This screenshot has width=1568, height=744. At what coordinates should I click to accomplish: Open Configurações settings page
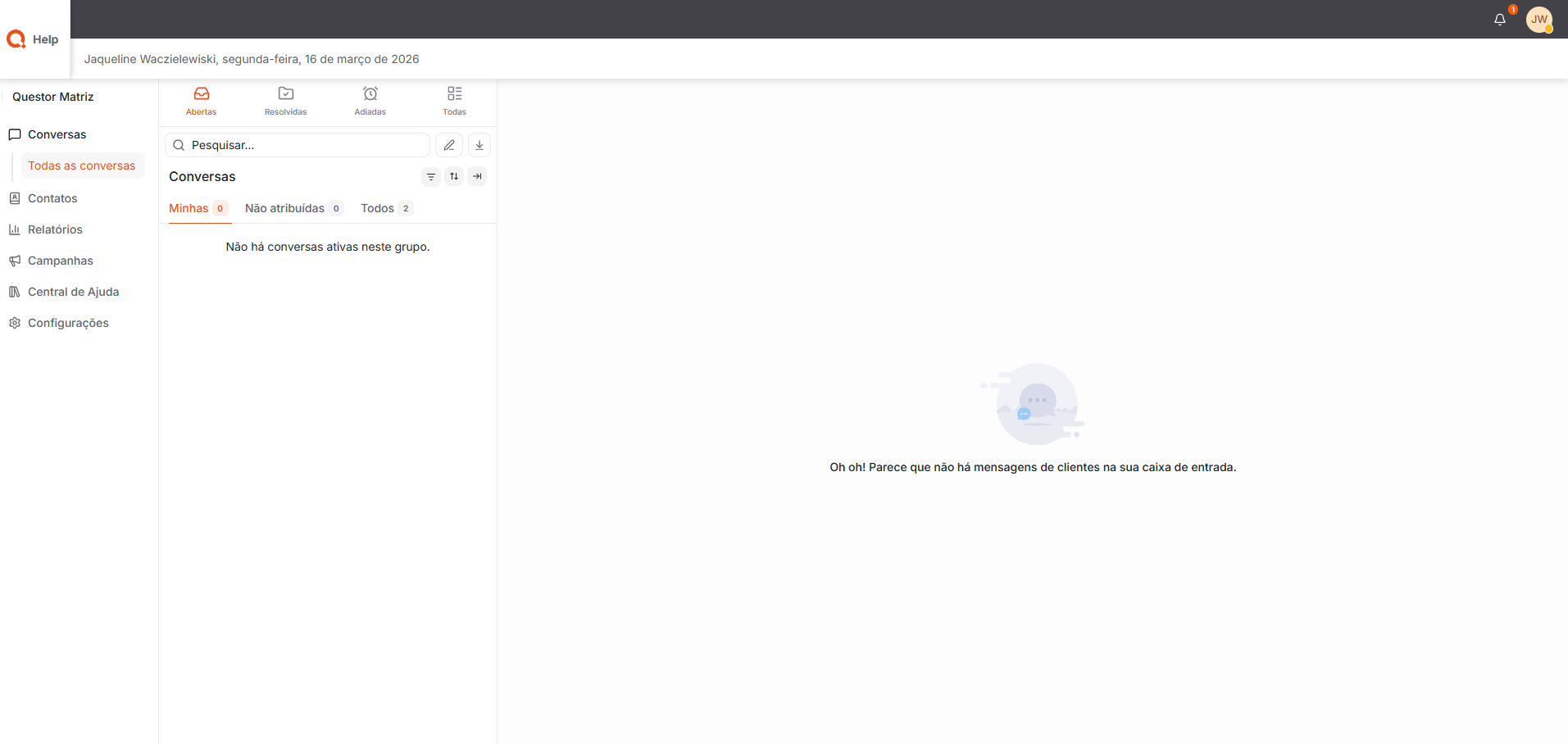tap(68, 323)
